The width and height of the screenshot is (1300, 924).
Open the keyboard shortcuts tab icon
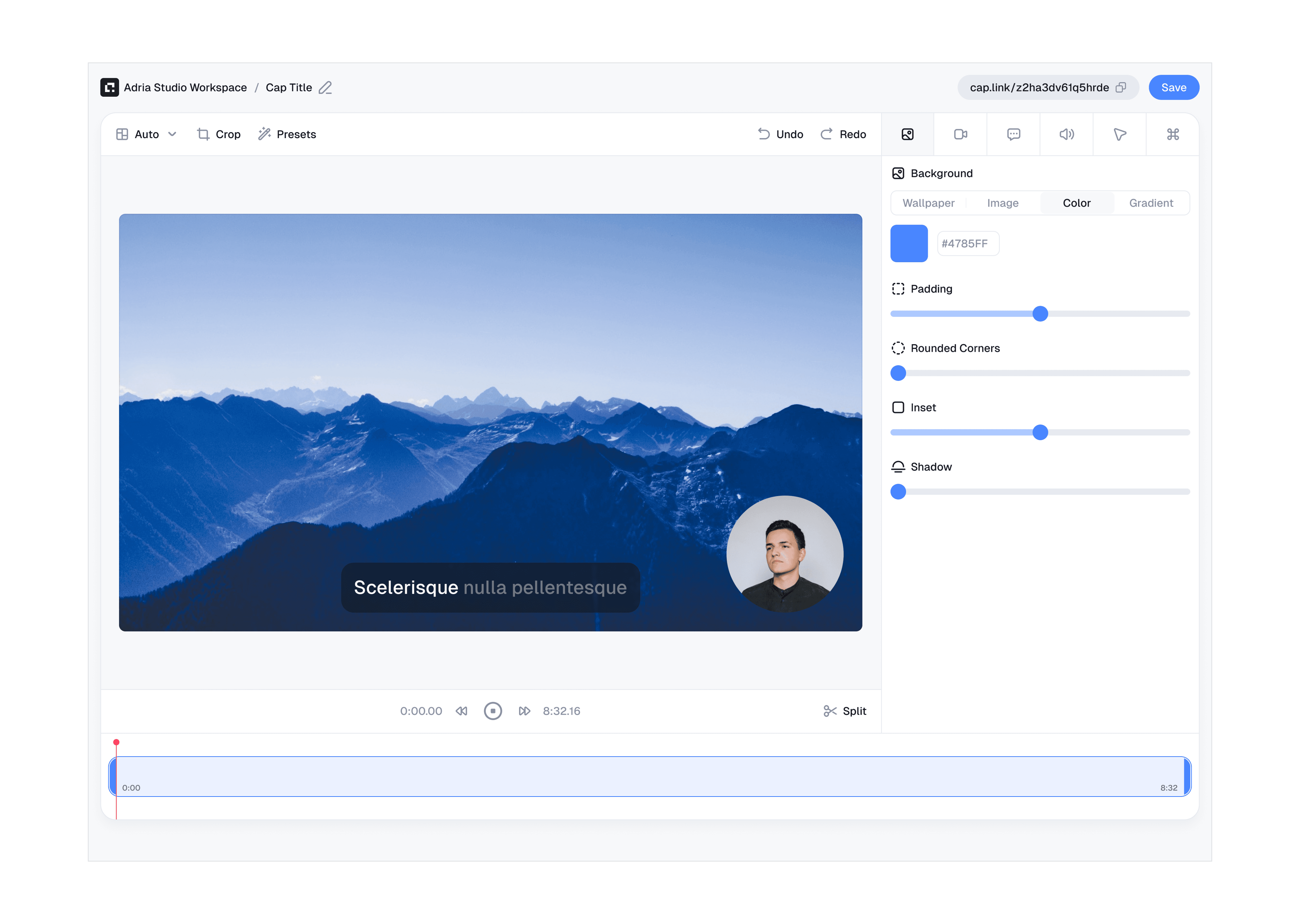[1172, 134]
